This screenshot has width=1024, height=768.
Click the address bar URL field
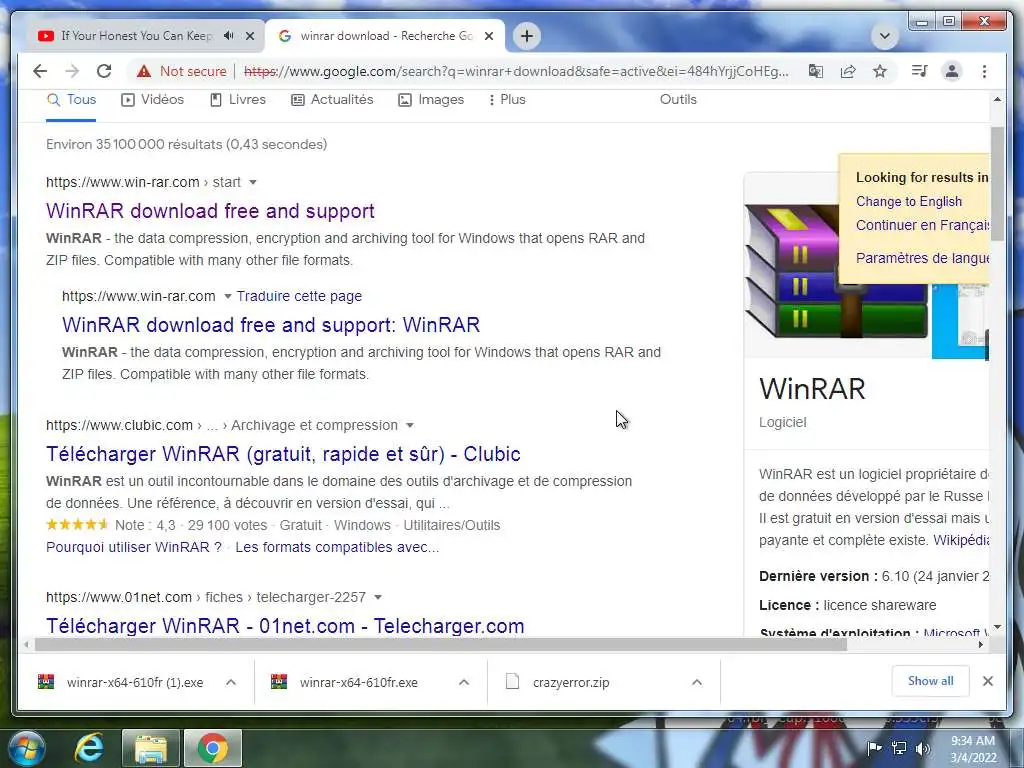pyautogui.click(x=516, y=71)
